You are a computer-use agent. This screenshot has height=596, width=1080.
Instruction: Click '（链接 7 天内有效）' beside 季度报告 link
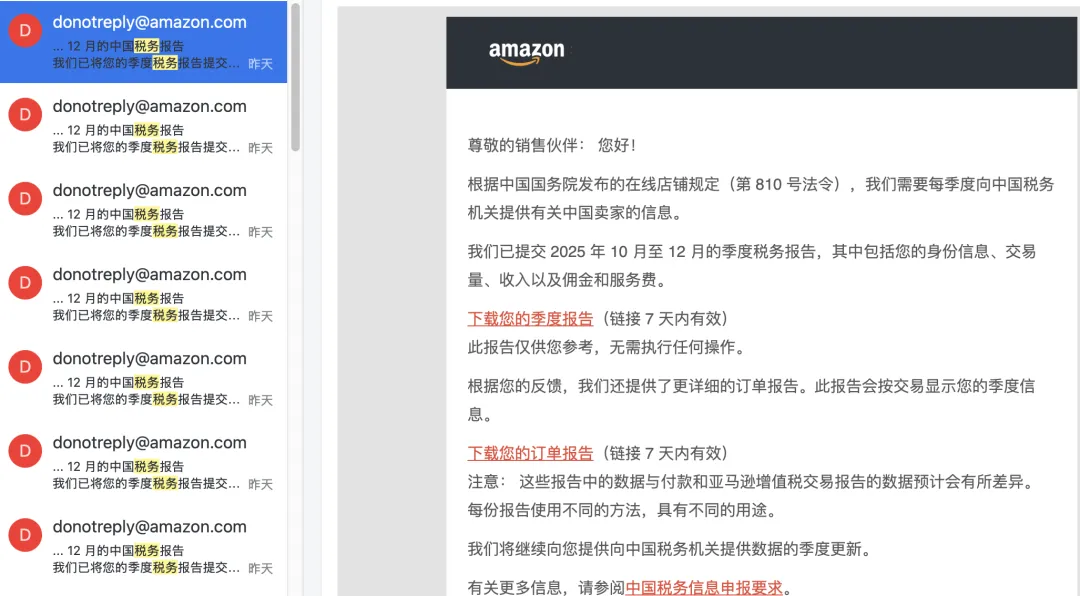tap(665, 318)
